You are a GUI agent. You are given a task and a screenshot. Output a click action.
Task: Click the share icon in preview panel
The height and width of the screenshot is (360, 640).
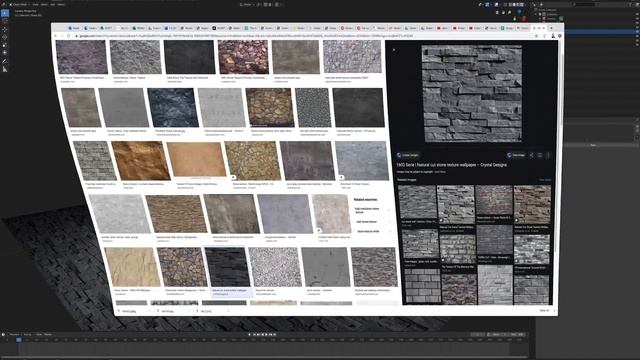(x=532, y=155)
